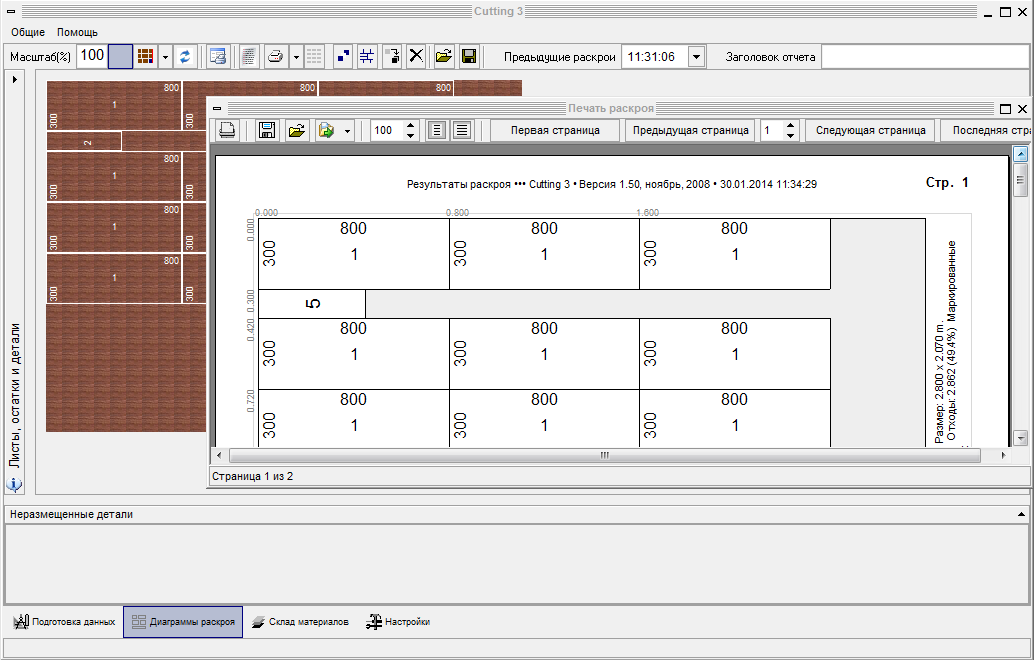Maximize the Печать раскроя window
The width and height of the screenshot is (1034, 660).
[1006, 108]
